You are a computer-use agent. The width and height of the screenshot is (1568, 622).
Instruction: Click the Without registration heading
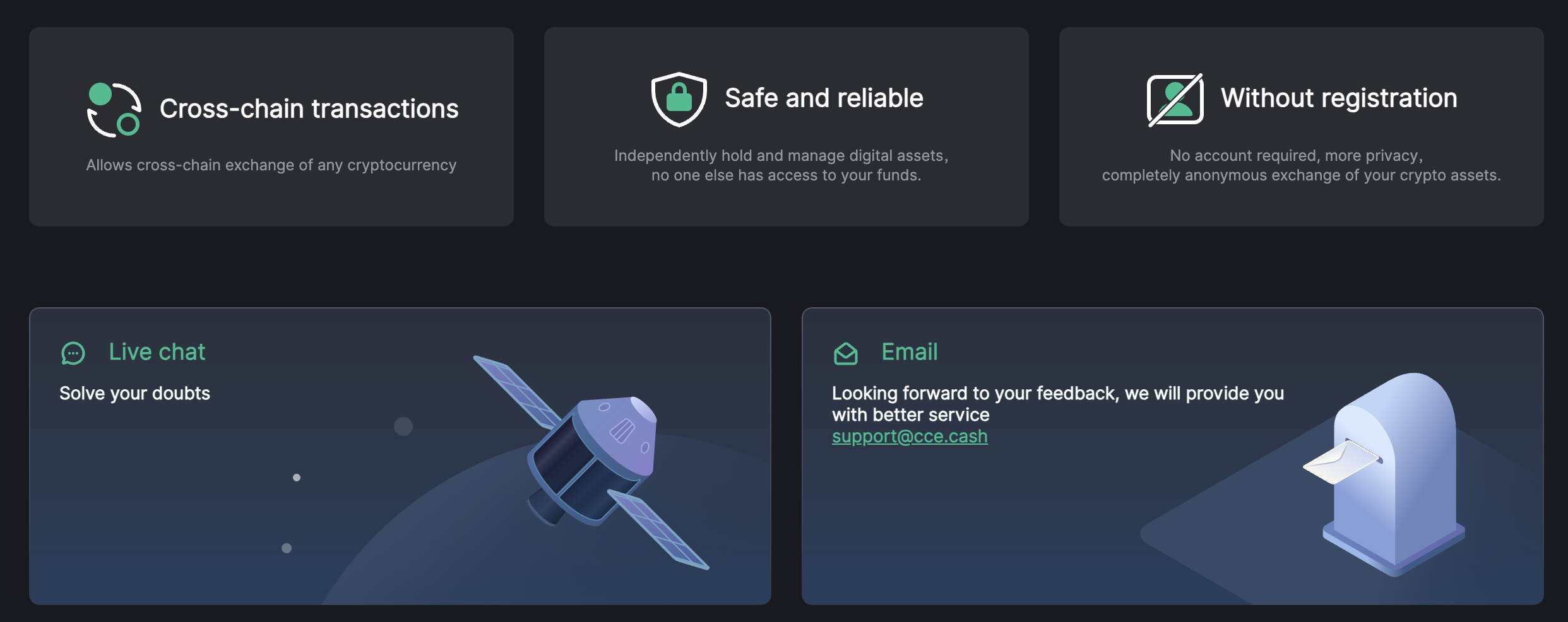click(1338, 98)
